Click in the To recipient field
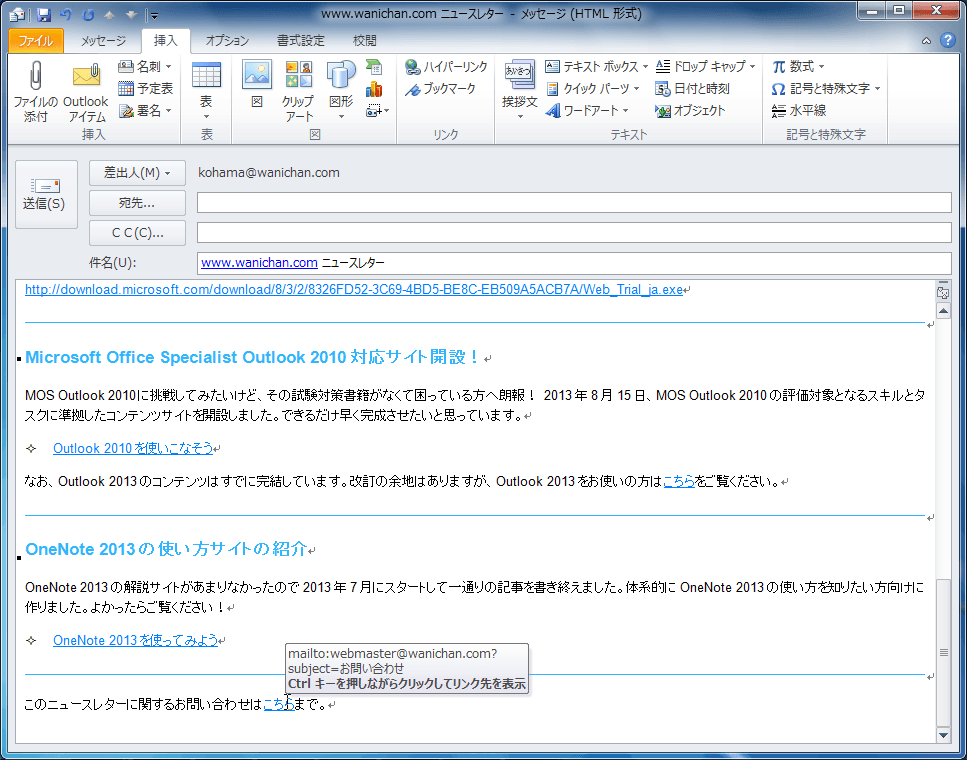Viewport: 967px width, 760px height. [x=574, y=202]
